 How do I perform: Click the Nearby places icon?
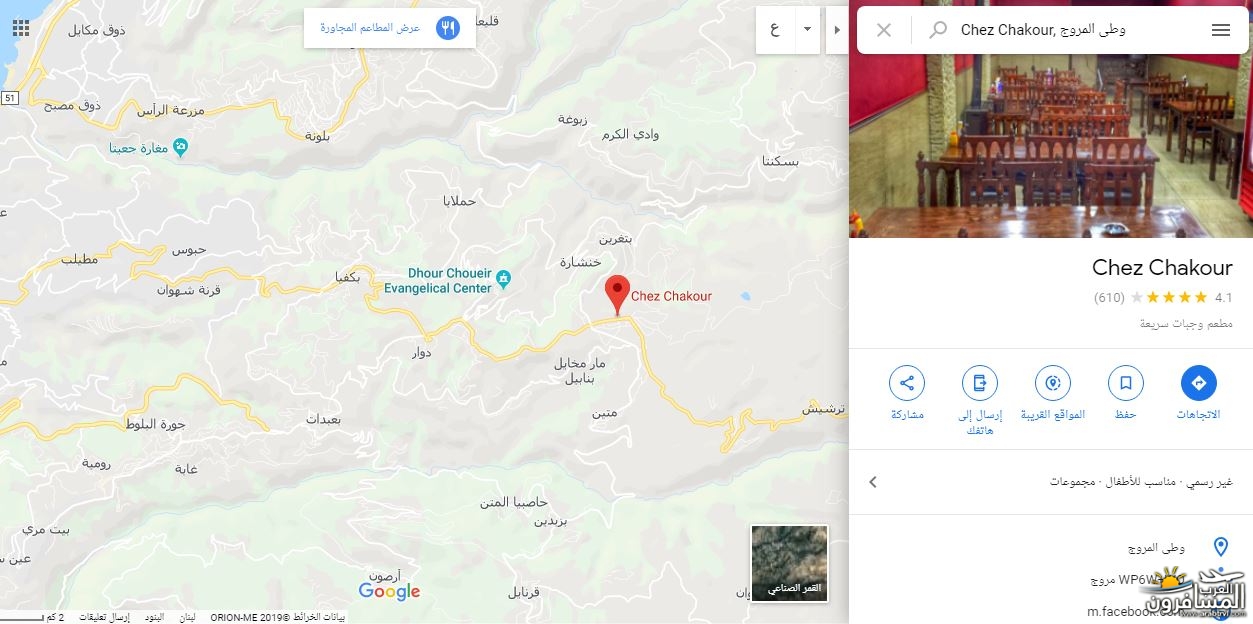tap(1052, 383)
